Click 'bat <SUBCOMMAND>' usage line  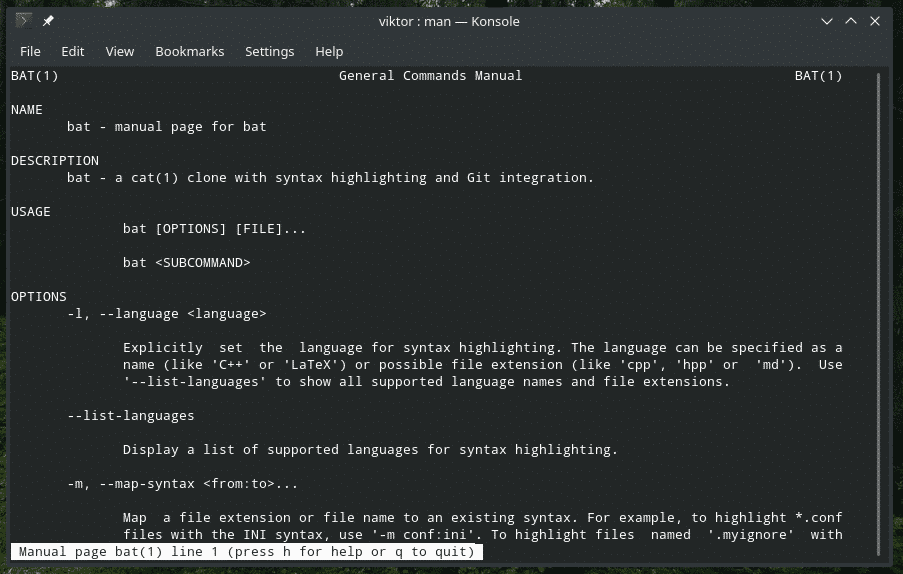pos(187,263)
